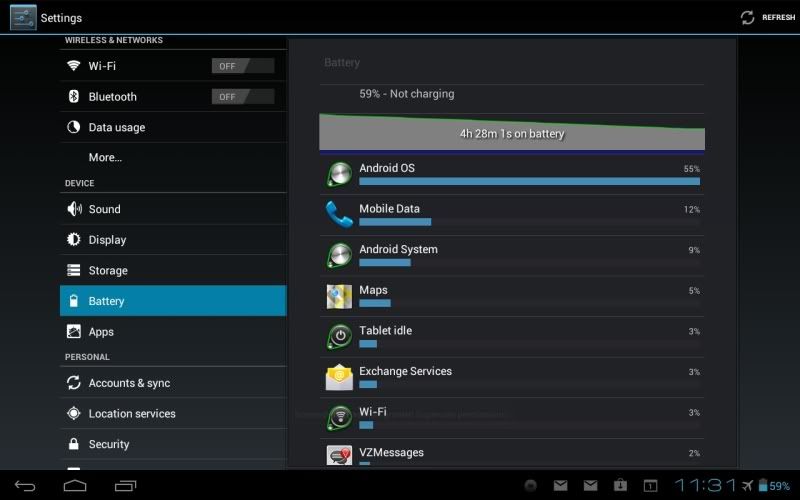Screen dimensions: 800x500
Task: Tap the Settings app icon in the header
Action: tap(23, 17)
